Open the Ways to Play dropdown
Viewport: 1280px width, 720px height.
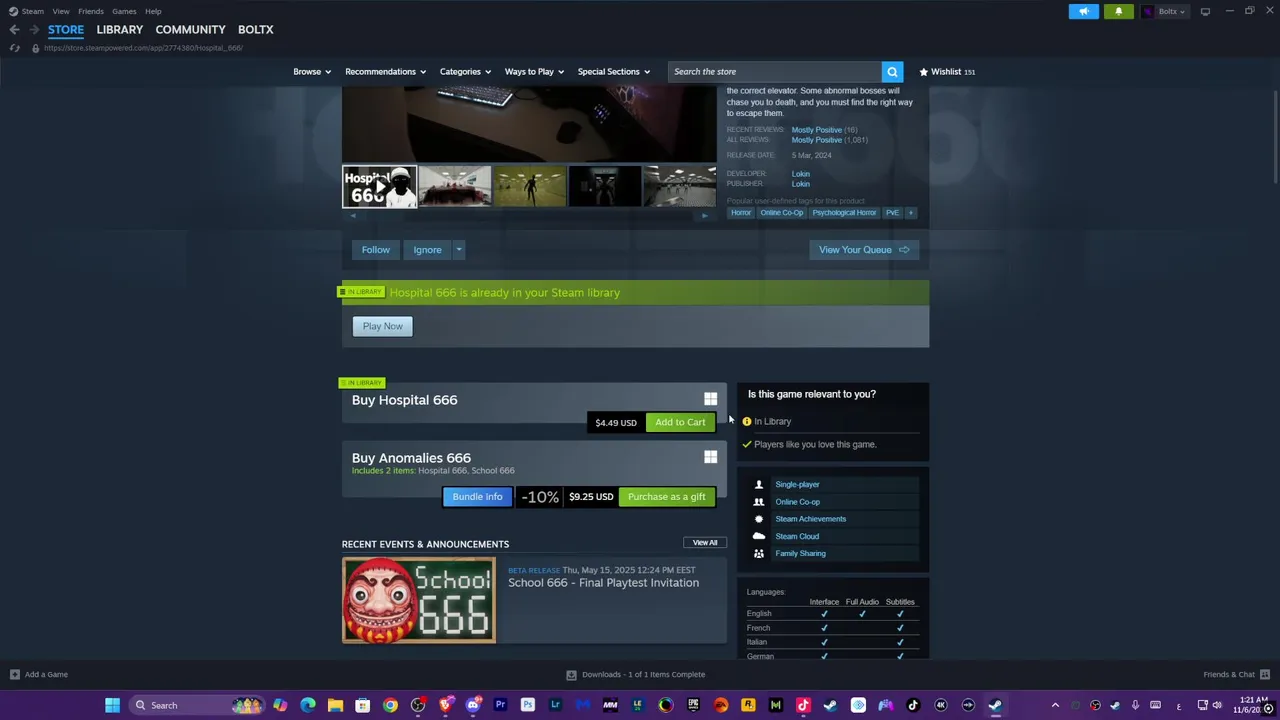tap(534, 72)
